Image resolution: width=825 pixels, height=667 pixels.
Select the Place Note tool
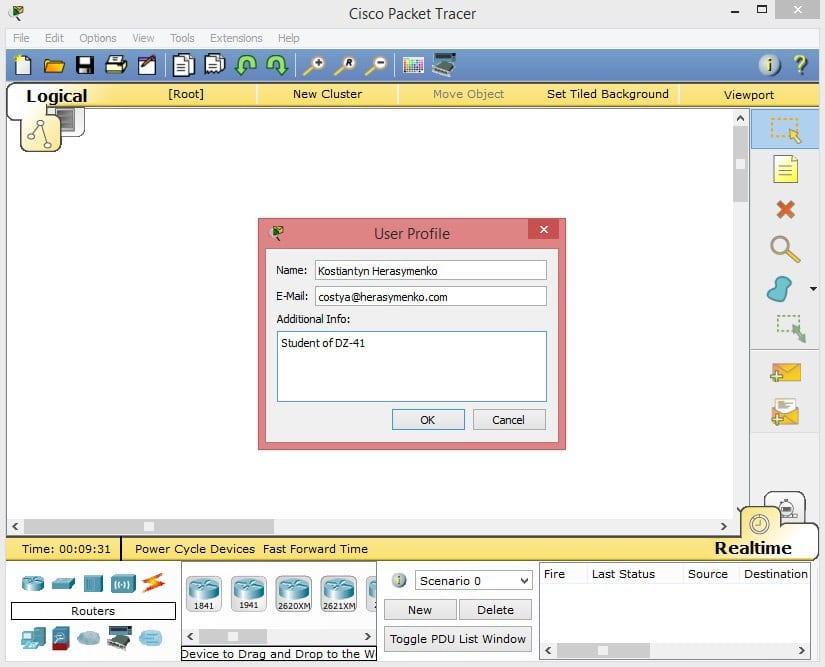785,169
